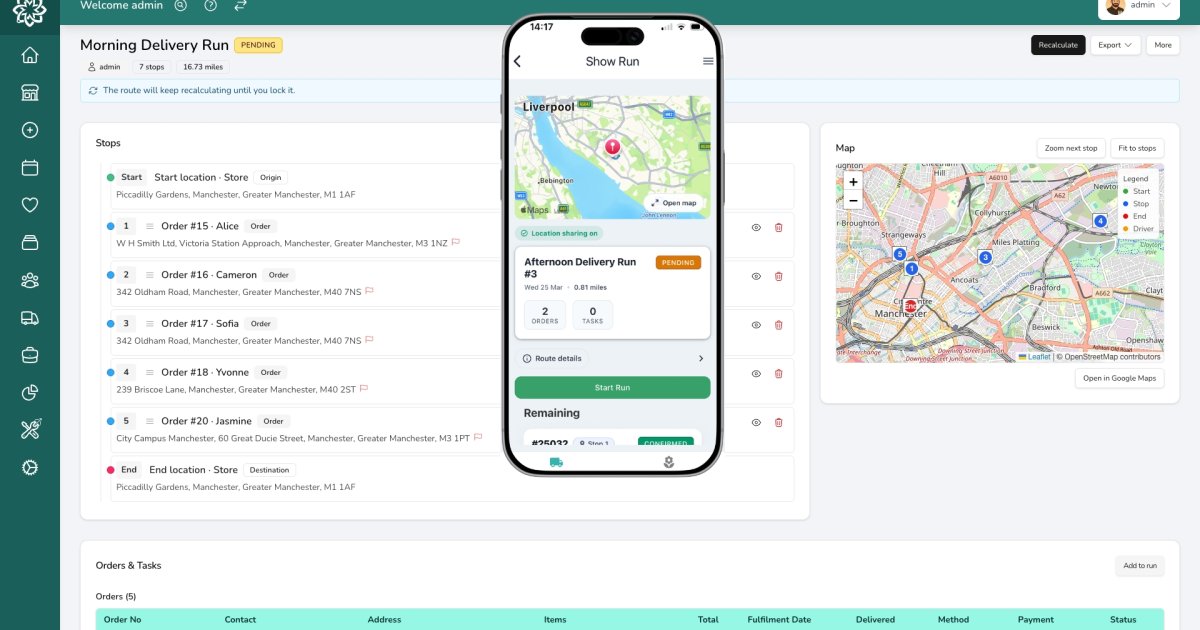Tap Open map on phone map
Image resolution: width=1200 pixels, height=630 pixels.
673,203
